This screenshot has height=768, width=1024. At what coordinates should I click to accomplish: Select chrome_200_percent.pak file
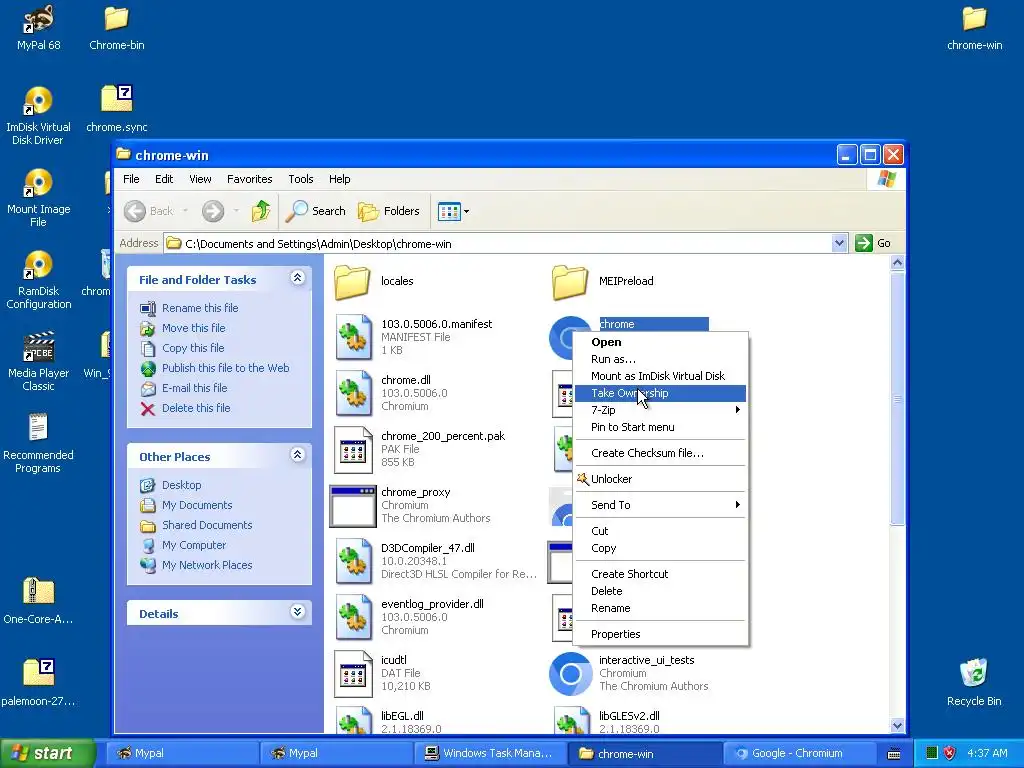[420, 449]
